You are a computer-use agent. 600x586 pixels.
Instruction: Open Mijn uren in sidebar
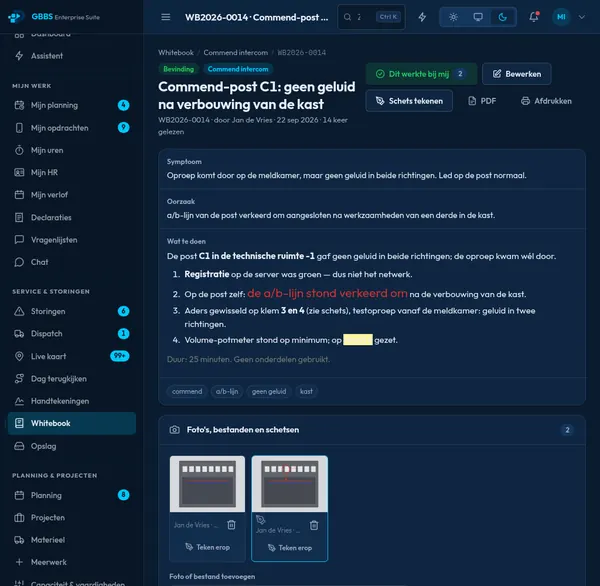click(x=72, y=150)
